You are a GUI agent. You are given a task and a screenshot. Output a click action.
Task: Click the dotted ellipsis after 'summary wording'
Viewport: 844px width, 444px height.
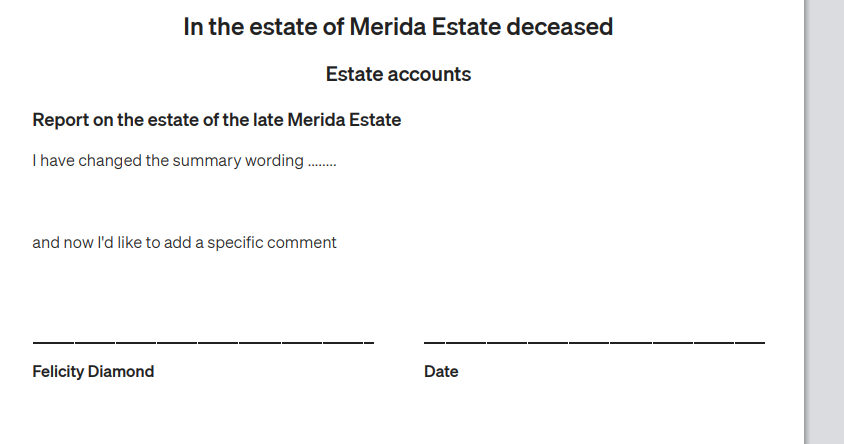pos(322,163)
